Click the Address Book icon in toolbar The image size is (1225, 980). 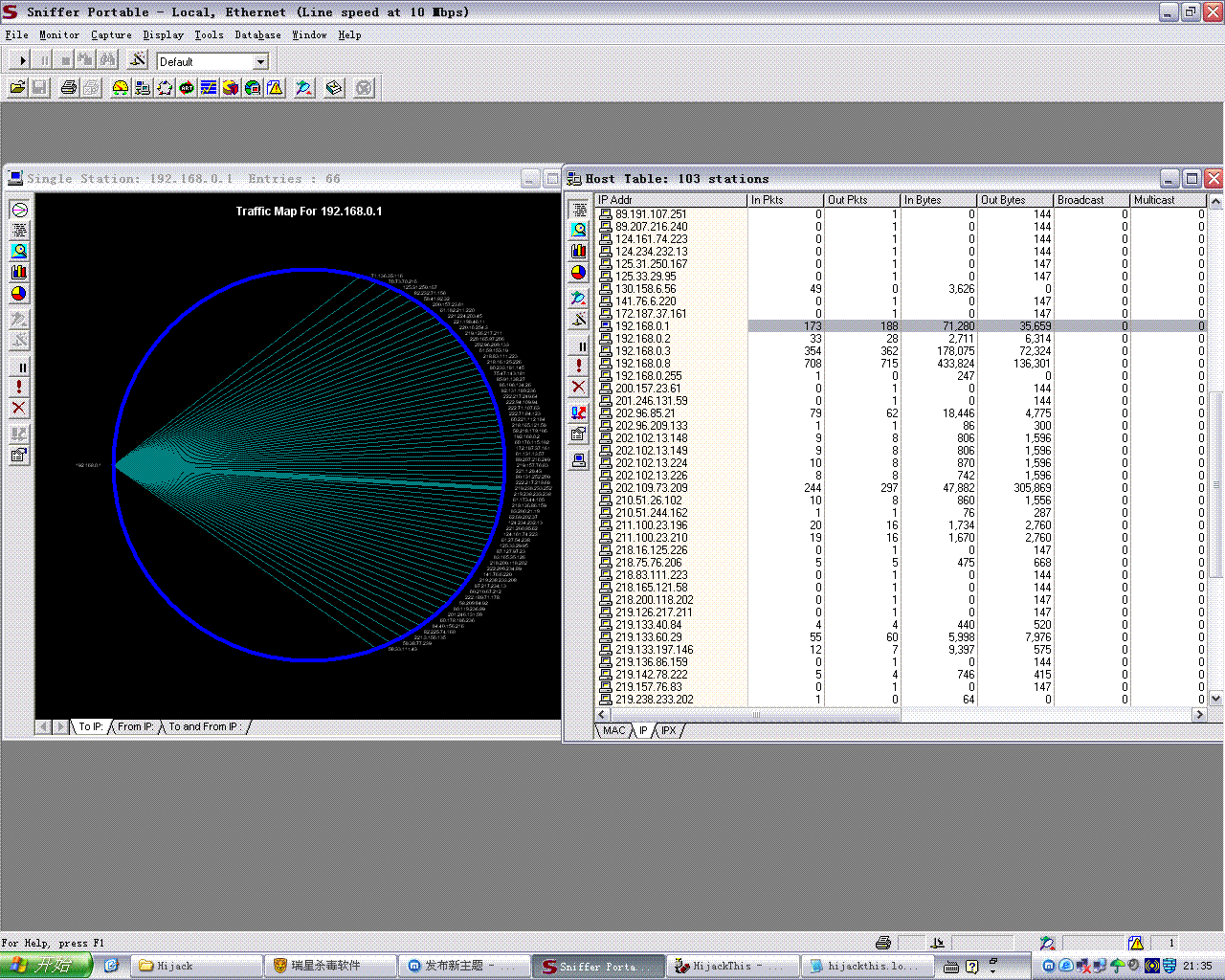coord(334,88)
